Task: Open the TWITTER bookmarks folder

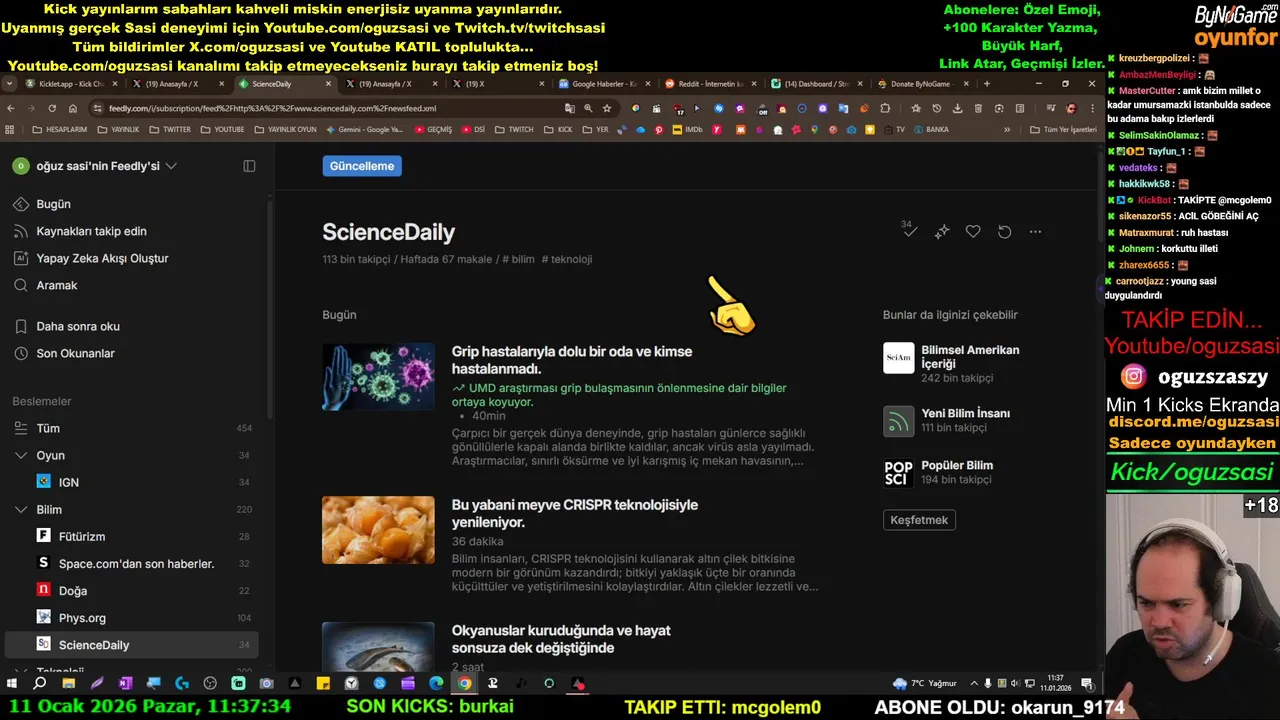Action: coord(170,129)
